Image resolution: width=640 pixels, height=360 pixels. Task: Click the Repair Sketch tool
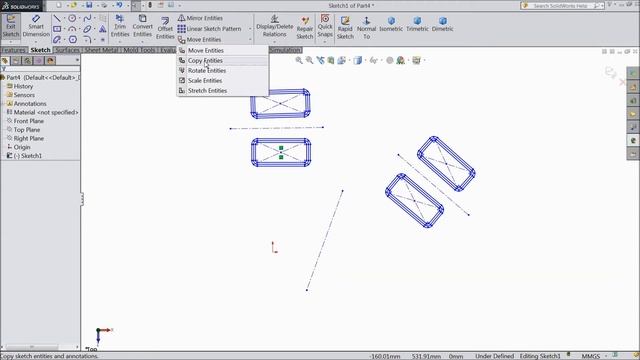304,28
